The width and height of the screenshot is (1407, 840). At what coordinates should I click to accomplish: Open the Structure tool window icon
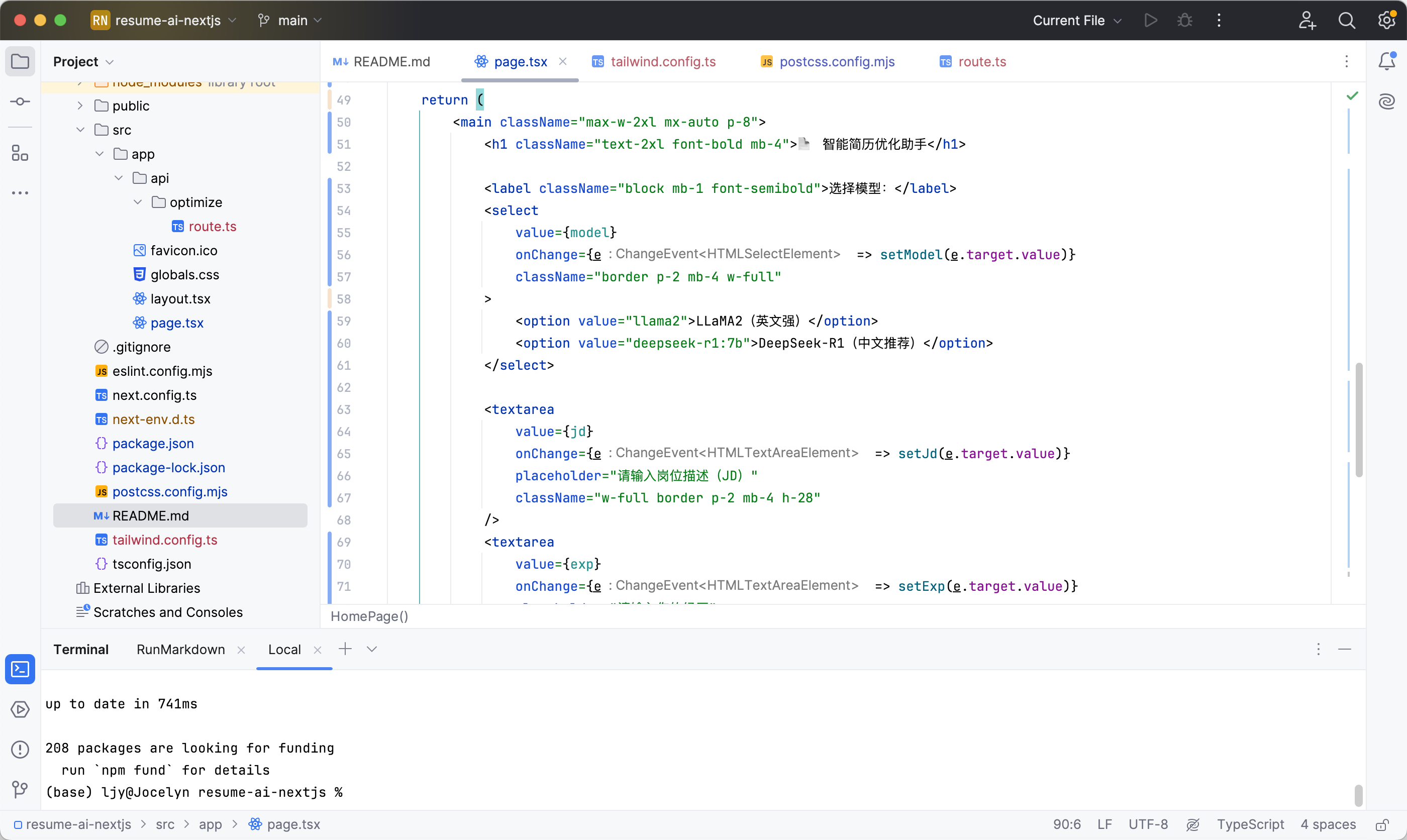pos(21,153)
